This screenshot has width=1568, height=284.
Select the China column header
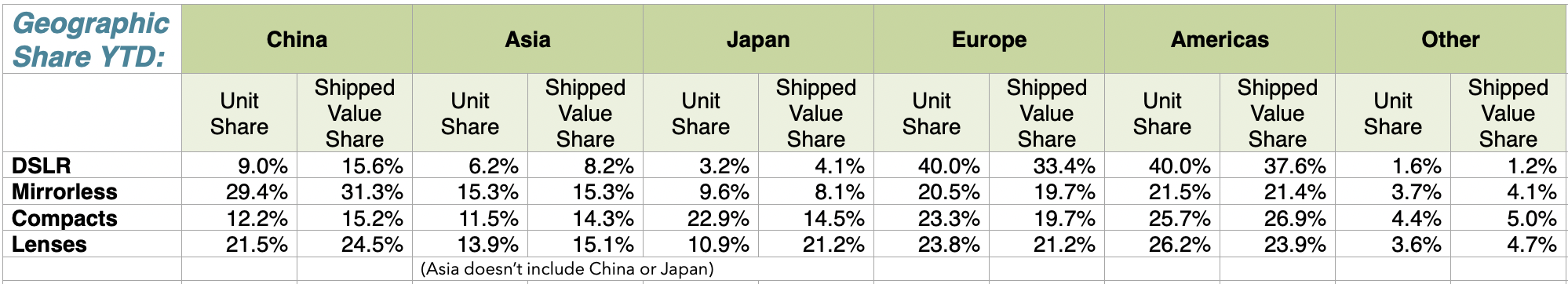[x=297, y=39]
